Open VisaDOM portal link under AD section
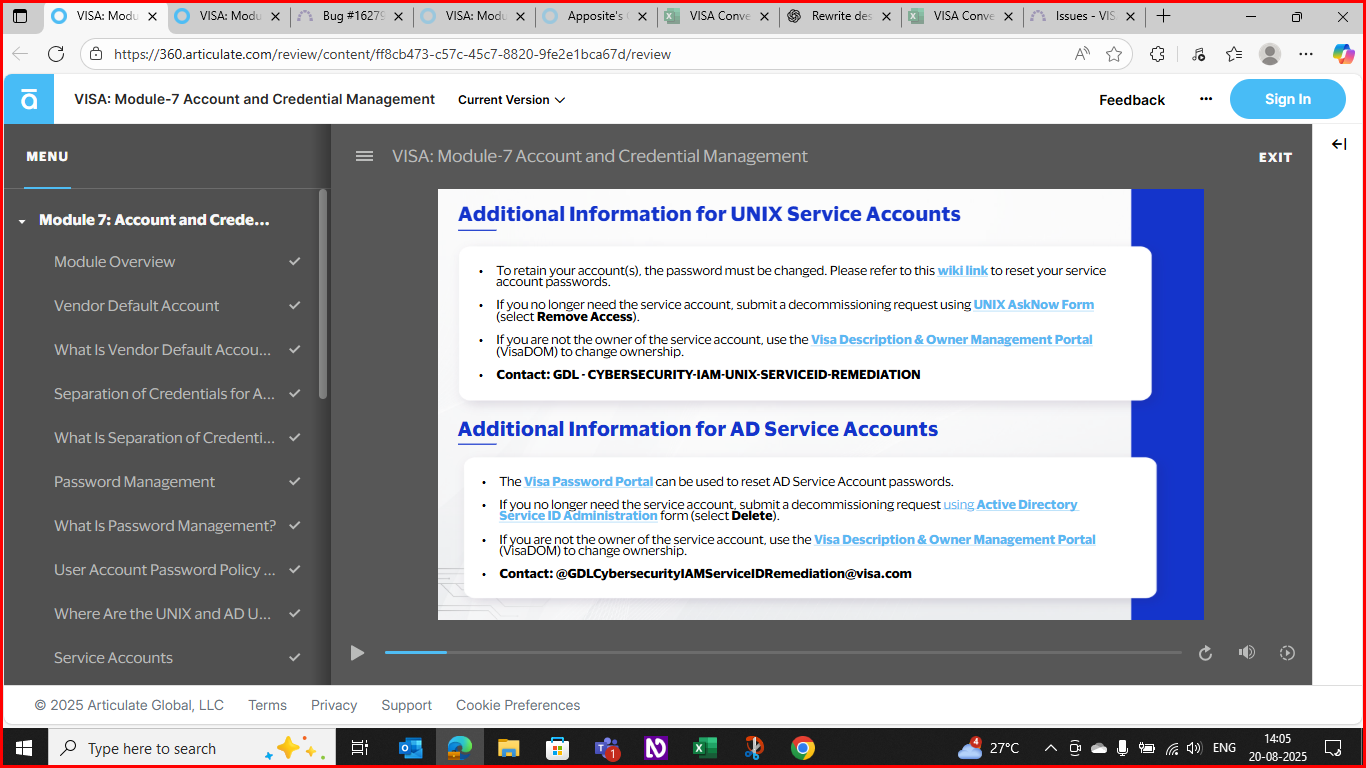 point(954,539)
